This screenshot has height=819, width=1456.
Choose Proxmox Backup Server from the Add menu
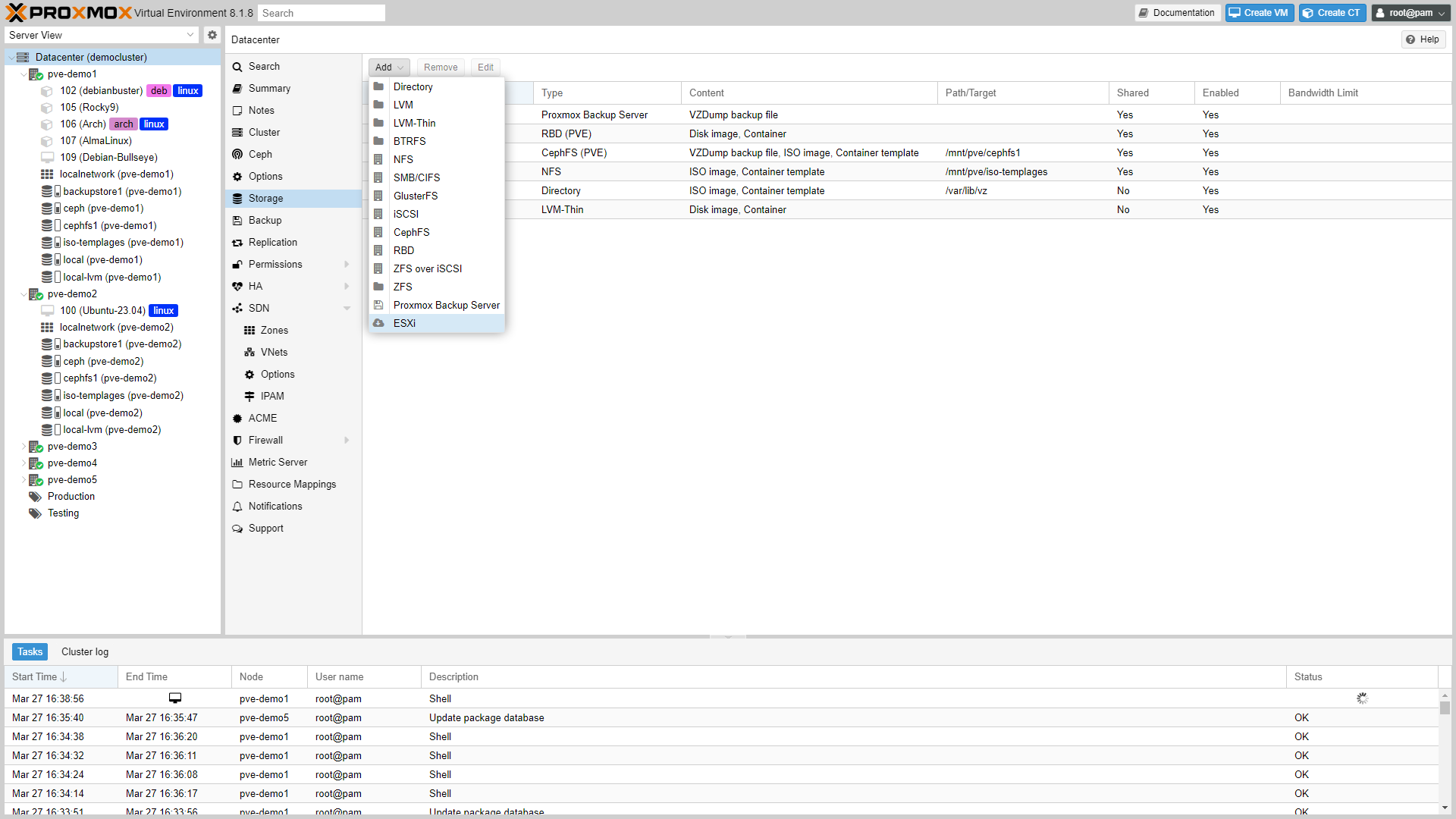click(x=446, y=305)
